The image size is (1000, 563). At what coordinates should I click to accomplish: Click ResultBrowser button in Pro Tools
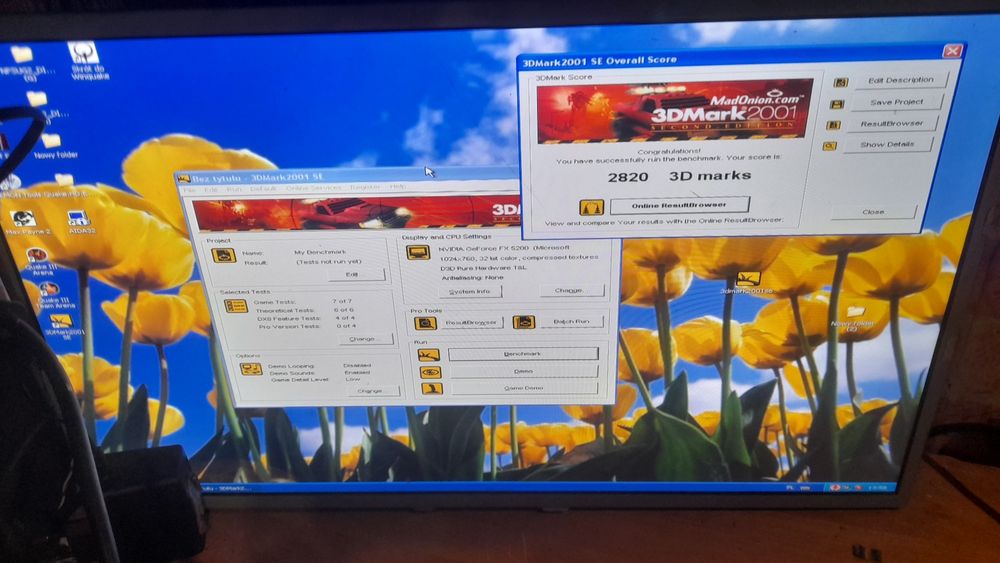click(471, 323)
